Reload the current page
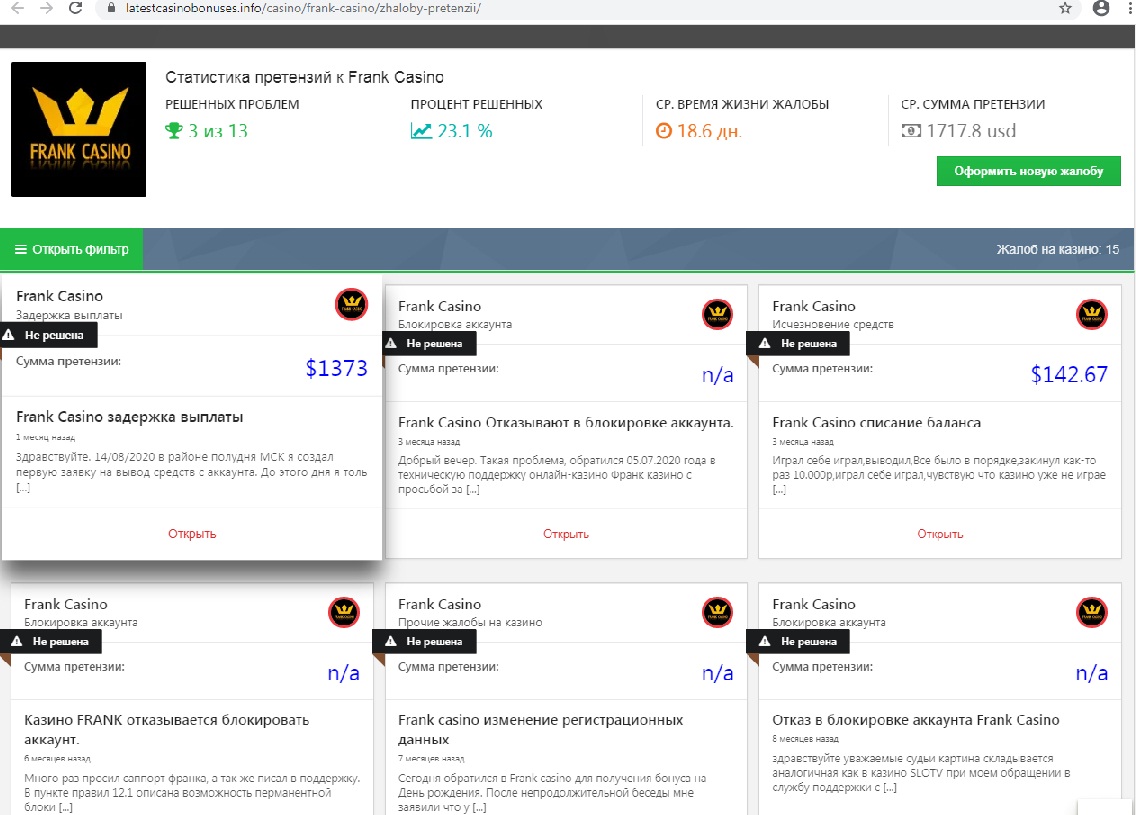 click(75, 9)
